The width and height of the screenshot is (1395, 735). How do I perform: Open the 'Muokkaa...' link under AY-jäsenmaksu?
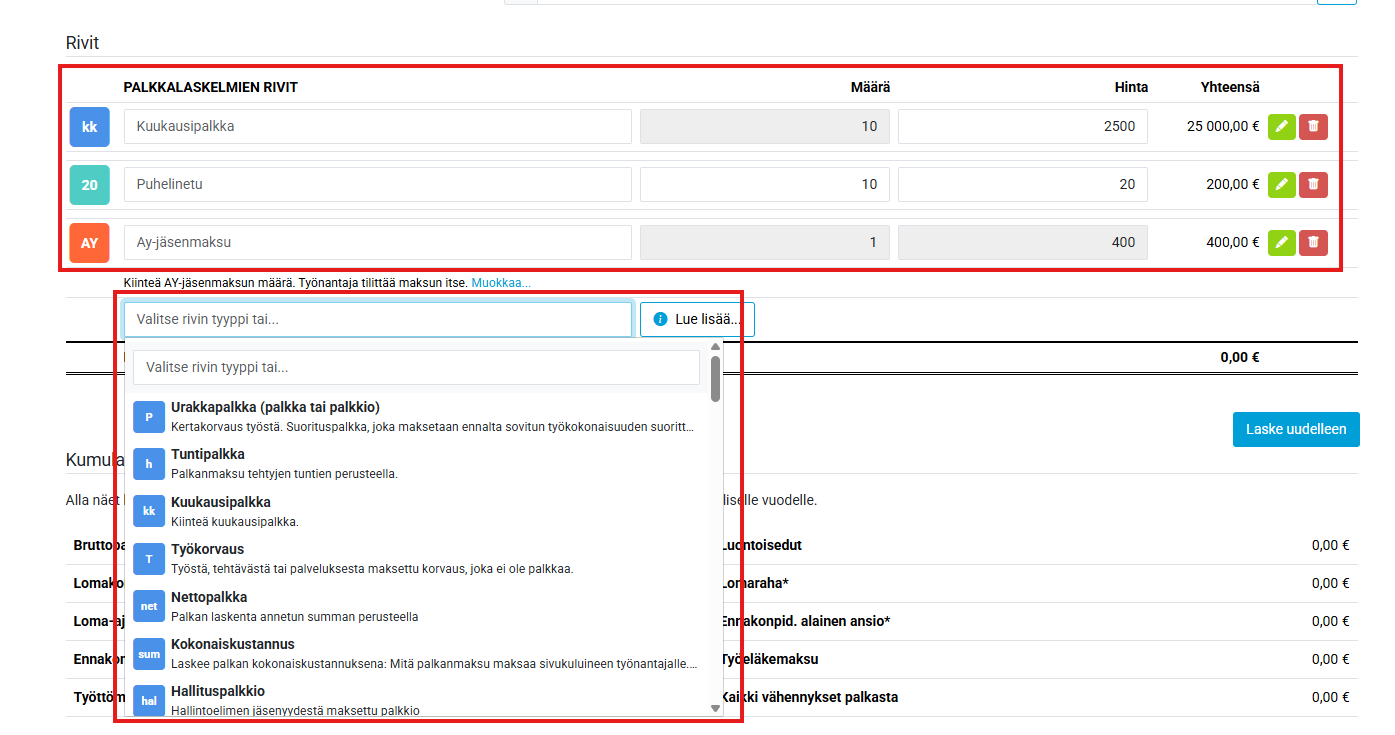(x=501, y=283)
